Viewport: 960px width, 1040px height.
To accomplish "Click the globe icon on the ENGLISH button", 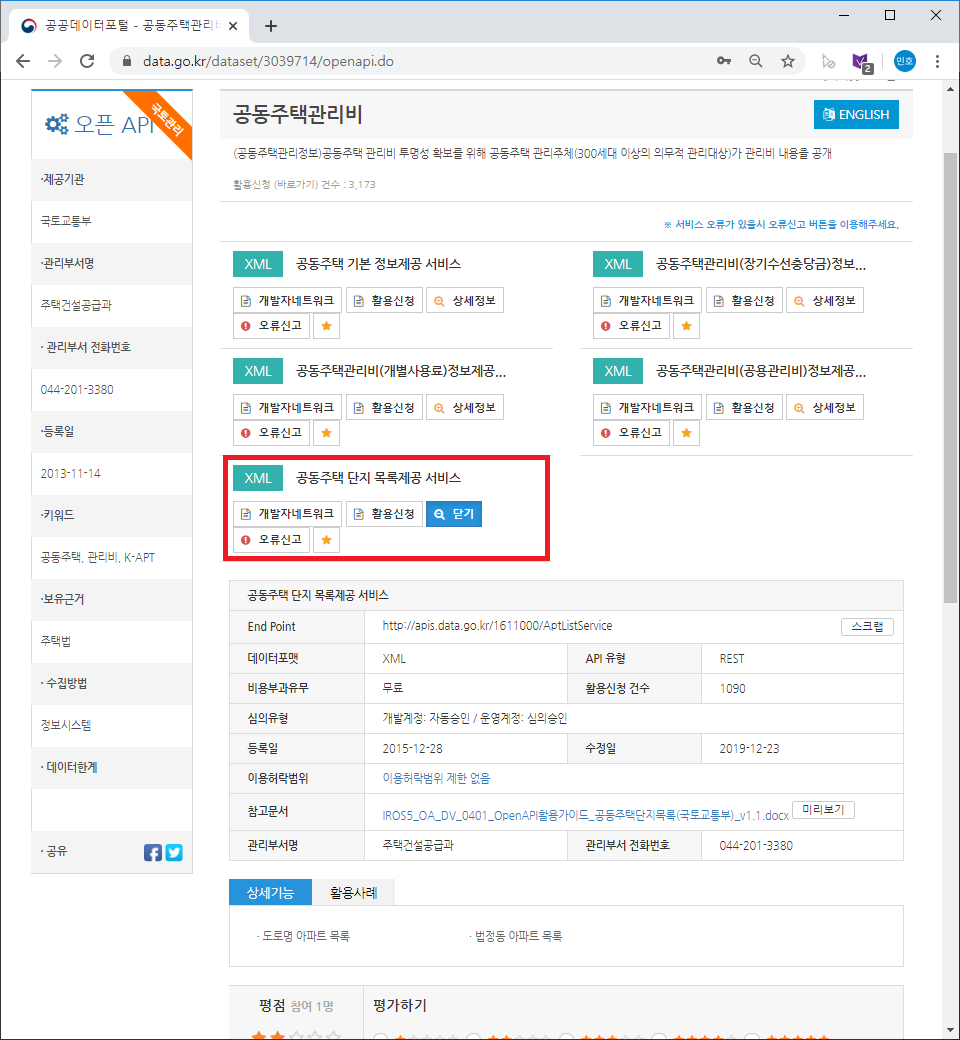I will pyautogui.click(x=827, y=114).
